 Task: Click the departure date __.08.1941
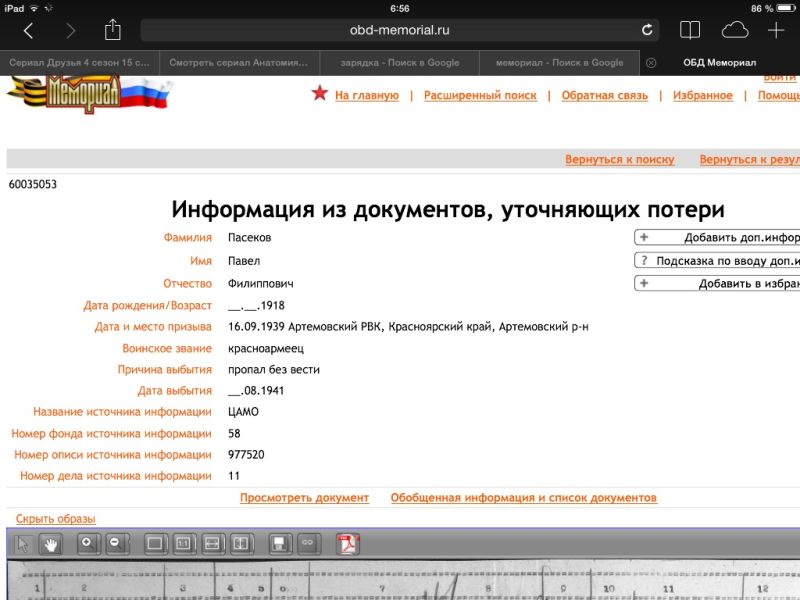click(256, 390)
